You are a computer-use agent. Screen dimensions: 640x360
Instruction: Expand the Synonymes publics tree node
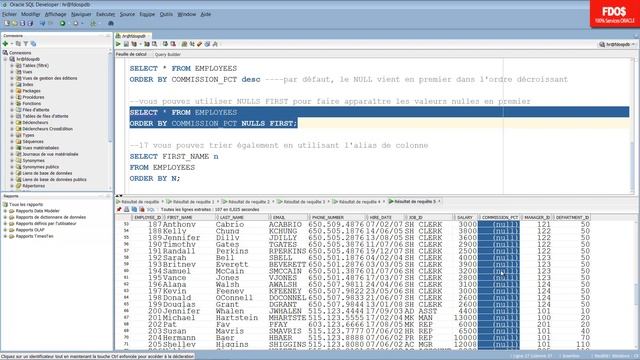[12, 167]
